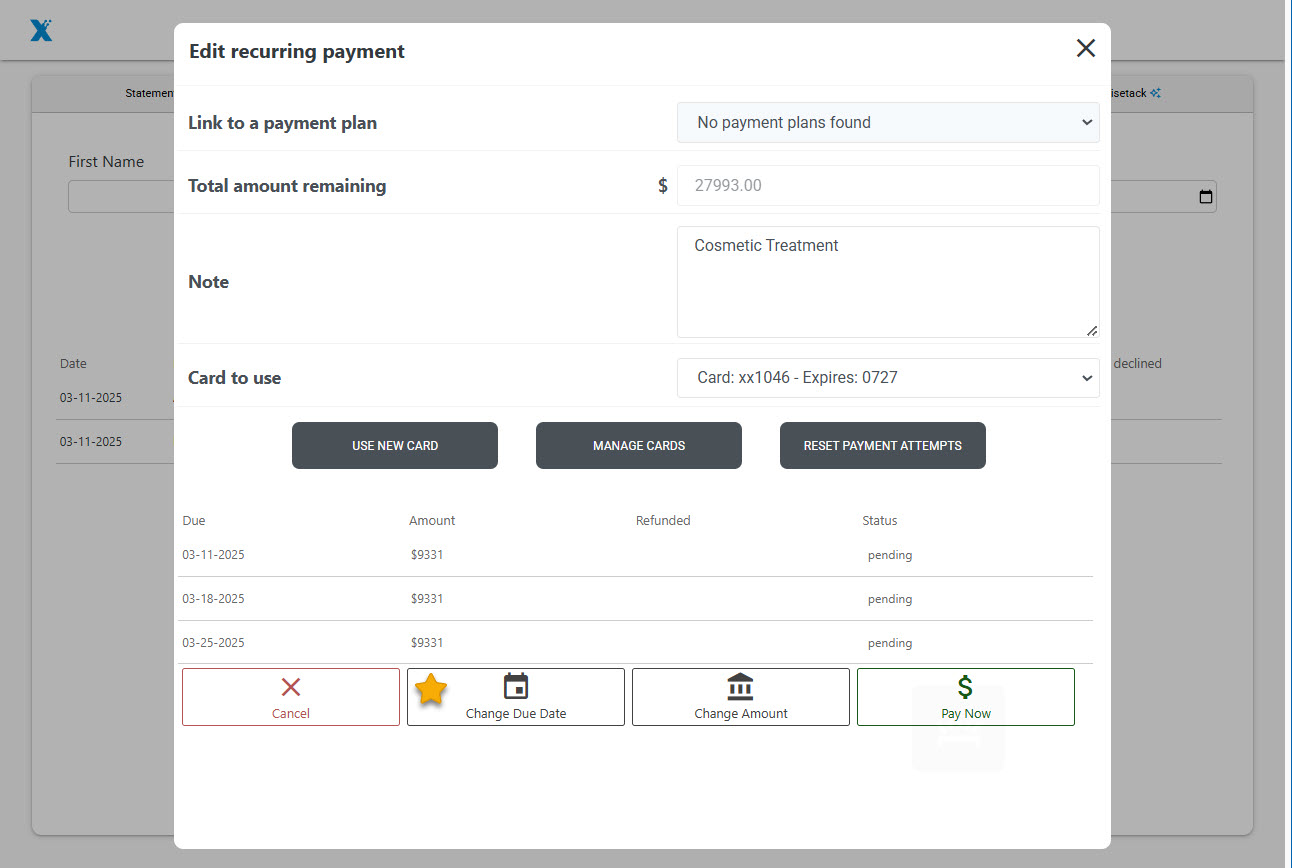Click the dollar sign Pay Now icon
This screenshot has height=868, width=1292.
pos(965,686)
